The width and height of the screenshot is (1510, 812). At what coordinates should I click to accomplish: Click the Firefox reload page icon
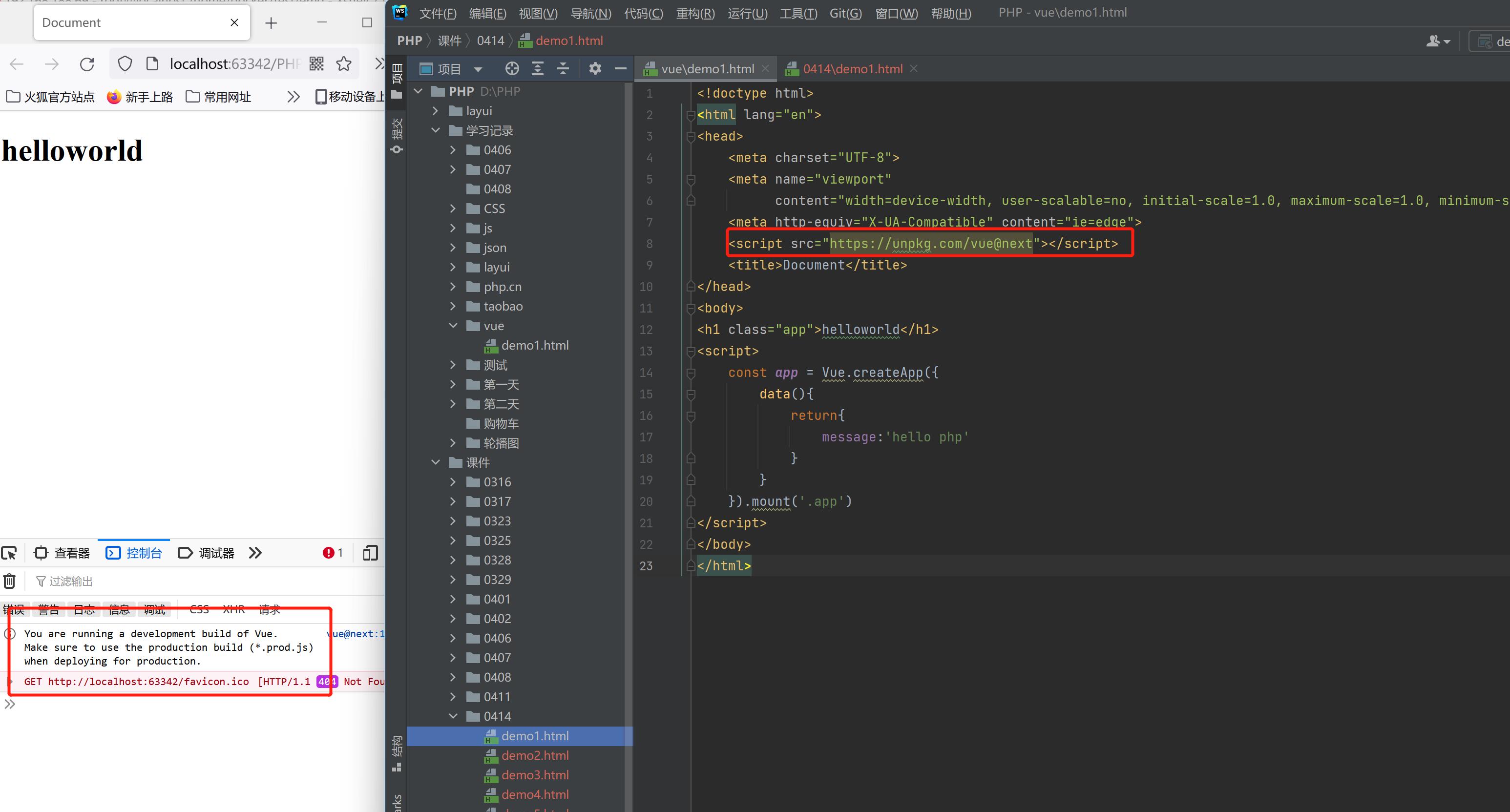click(87, 64)
